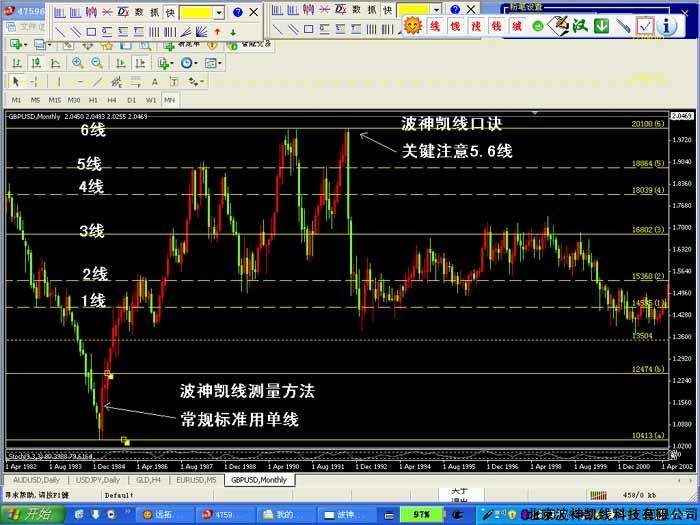Toggle the check mark box icon
This screenshot has width=700, height=525.
point(645,26)
